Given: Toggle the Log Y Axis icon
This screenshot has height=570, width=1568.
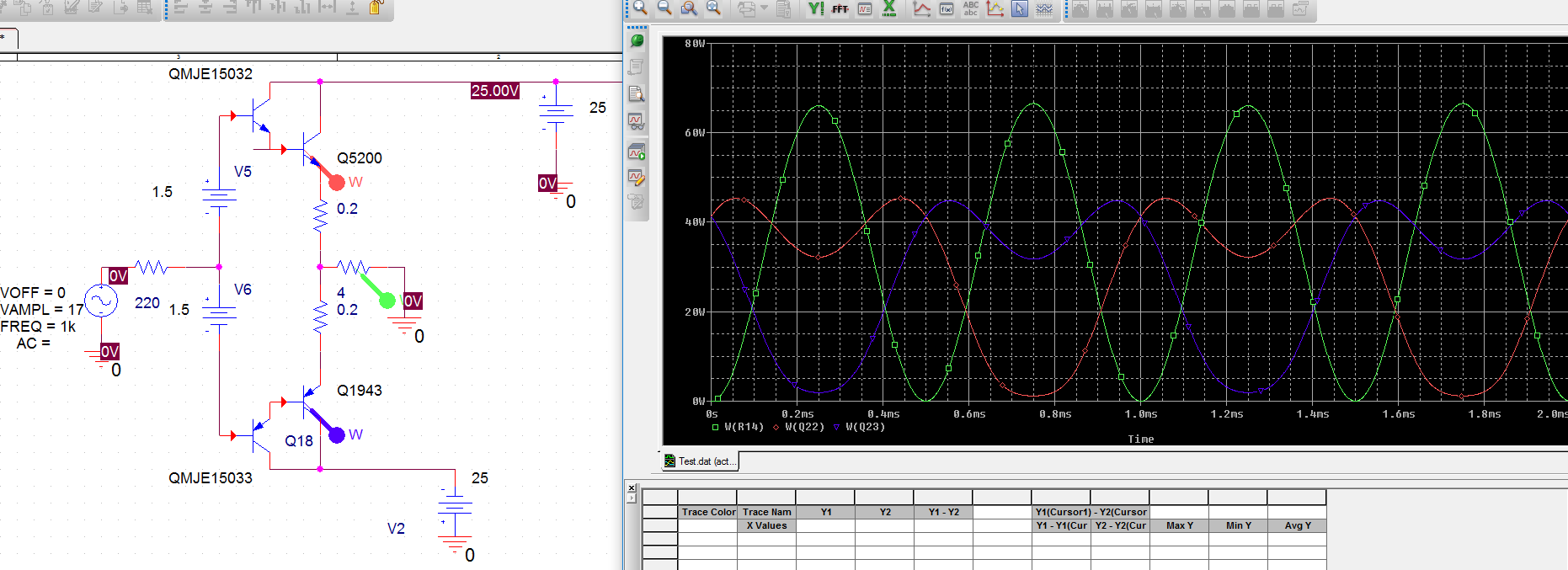Looking at the screenshot, I should [816, 8].
